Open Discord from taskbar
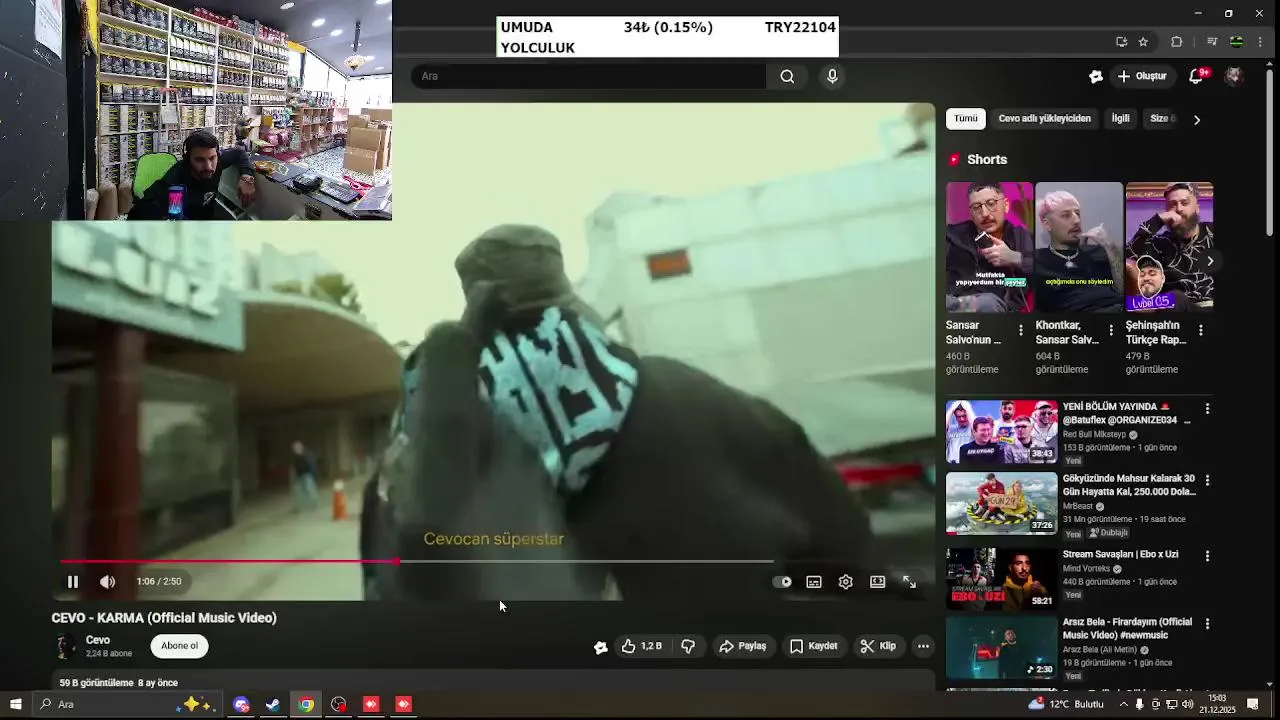1280x720 pixels. pyautogui.click(x=240, y=704)
